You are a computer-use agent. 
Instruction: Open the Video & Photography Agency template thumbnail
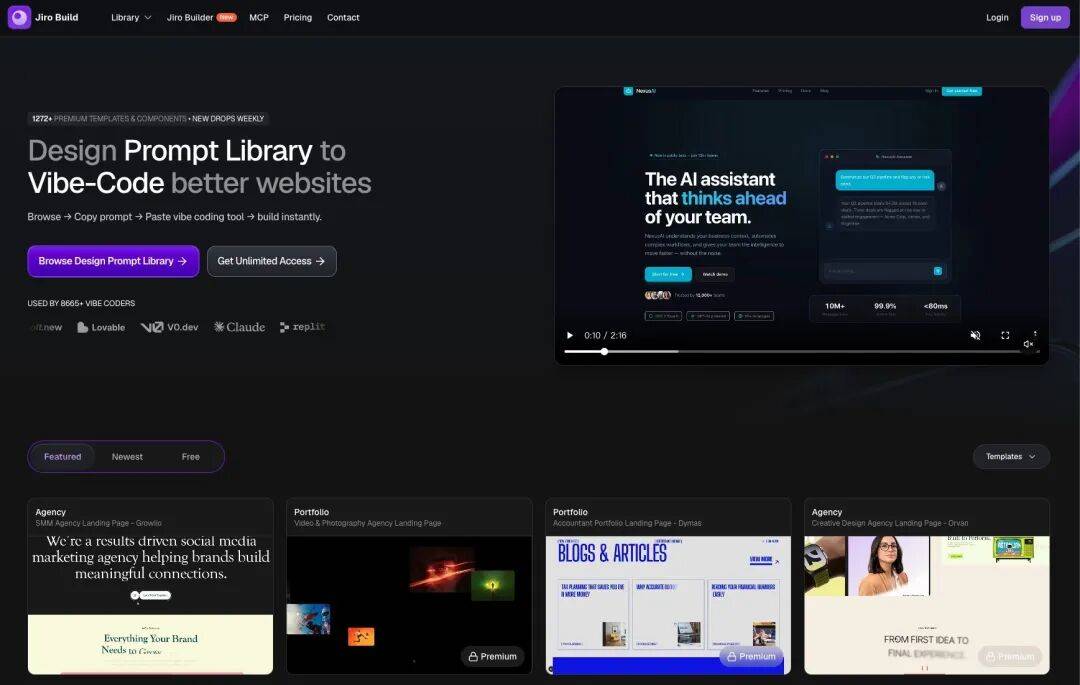409,605
